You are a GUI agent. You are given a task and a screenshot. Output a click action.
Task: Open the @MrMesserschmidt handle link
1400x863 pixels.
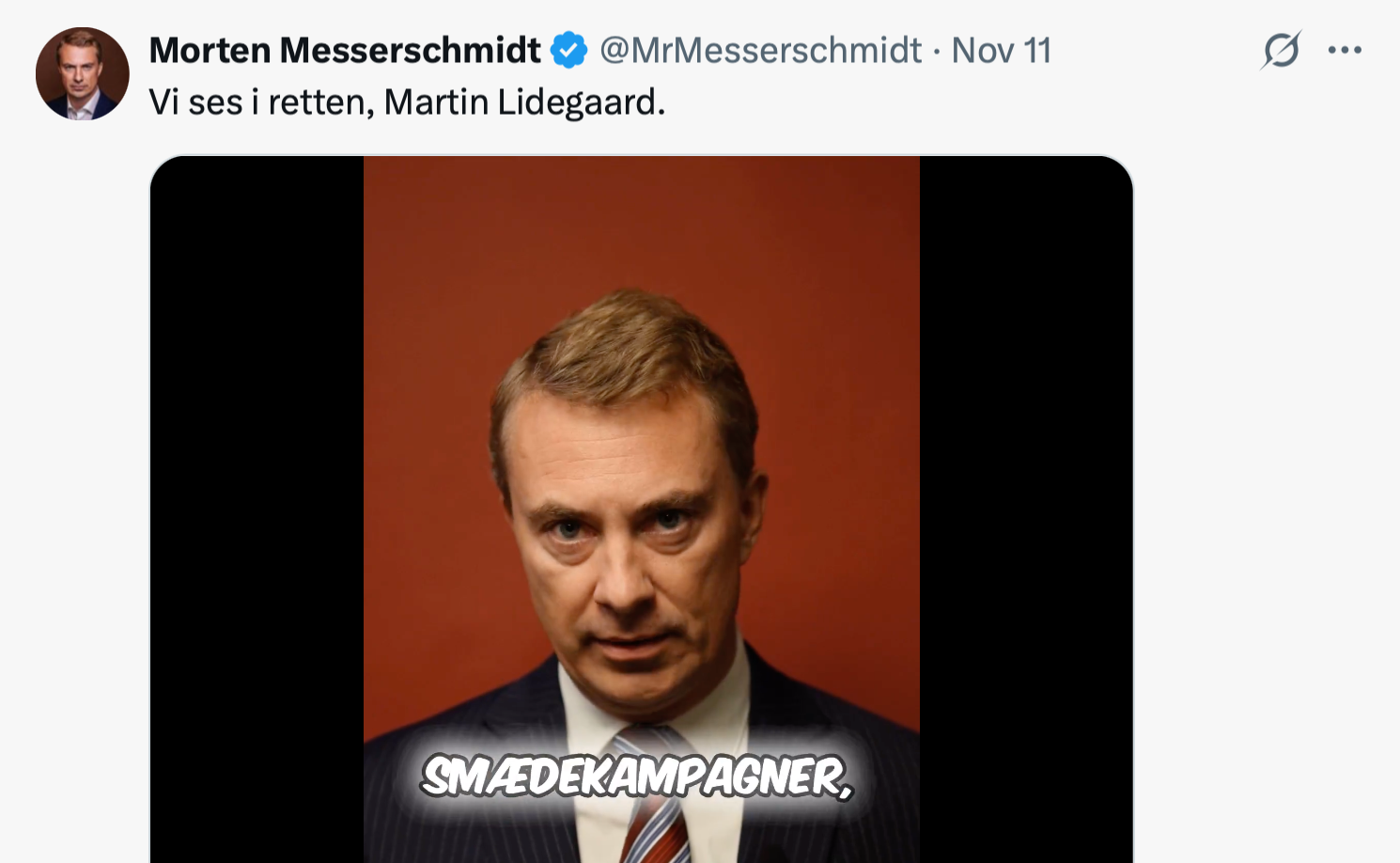[x=760, y=51]
